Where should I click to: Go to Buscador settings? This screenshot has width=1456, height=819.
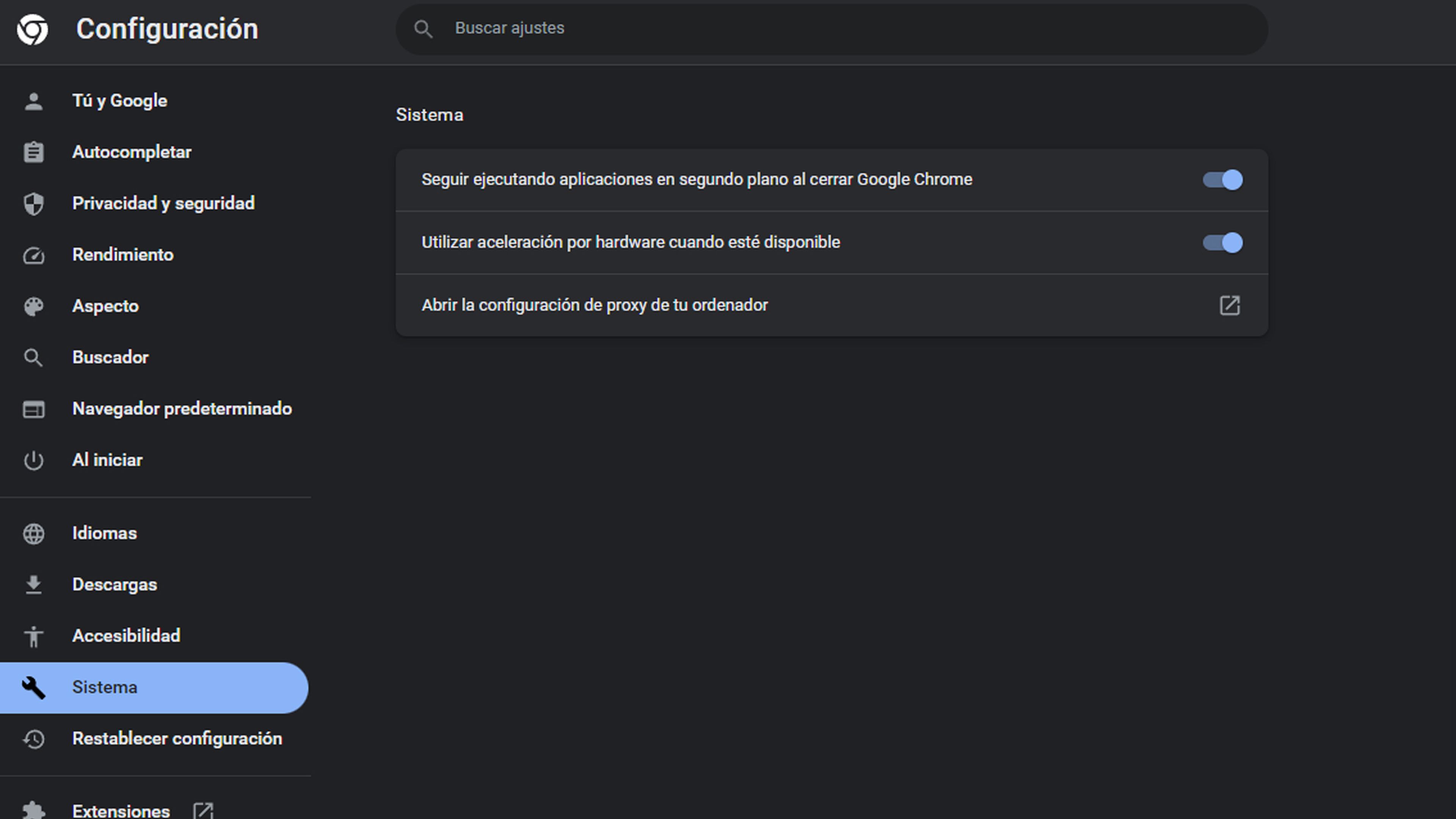pos(110,358)
